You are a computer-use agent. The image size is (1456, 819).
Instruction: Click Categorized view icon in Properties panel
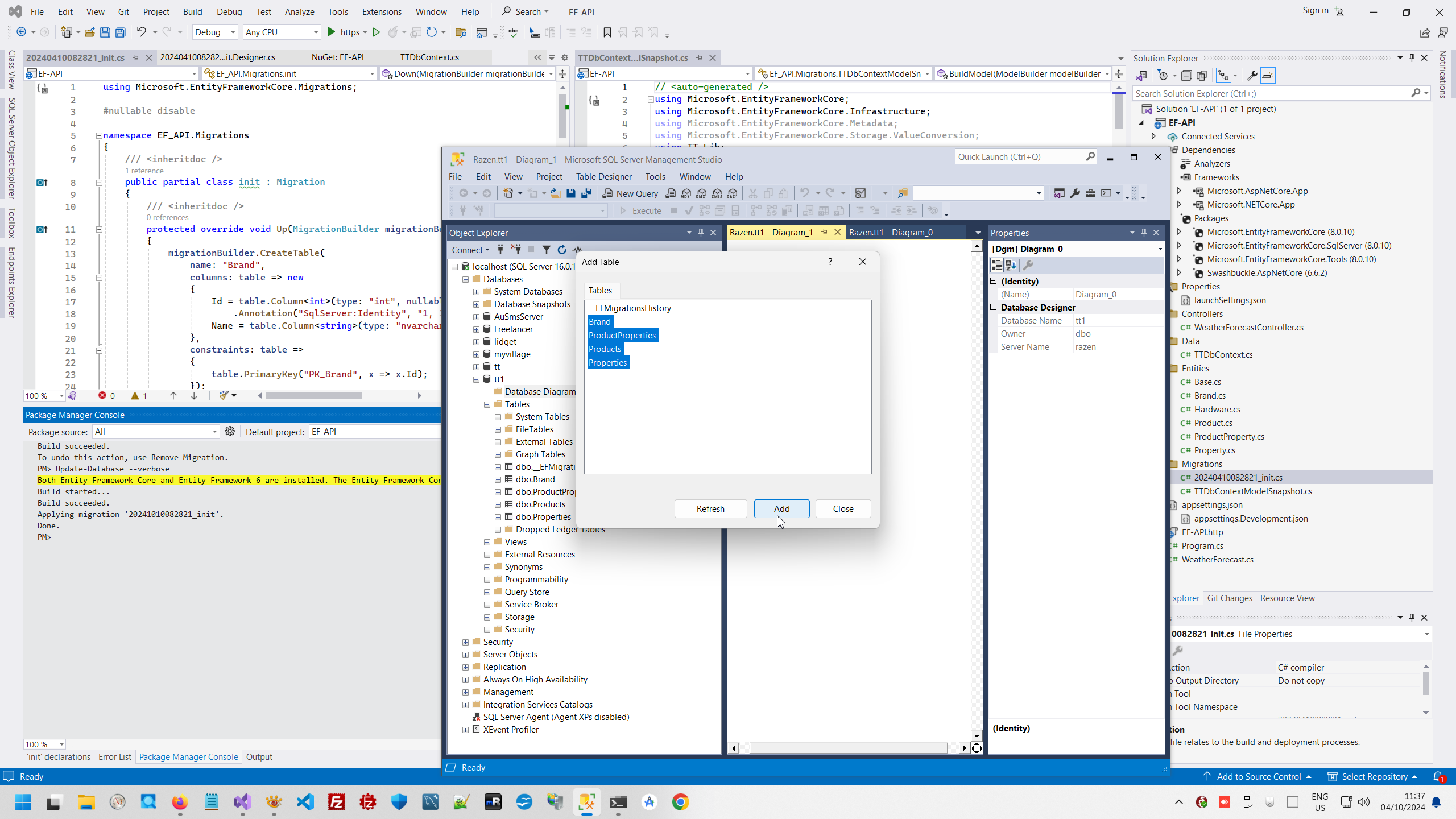pyautogui.click(x=996, y=265)
